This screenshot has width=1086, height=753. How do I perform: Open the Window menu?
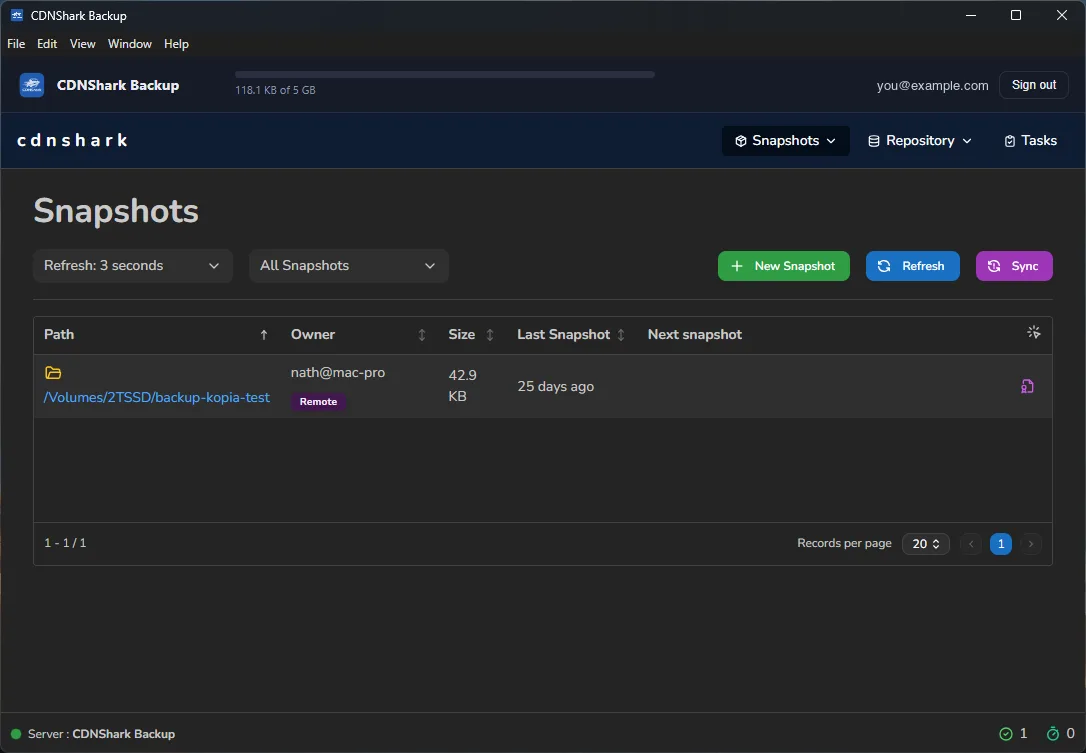130,44
